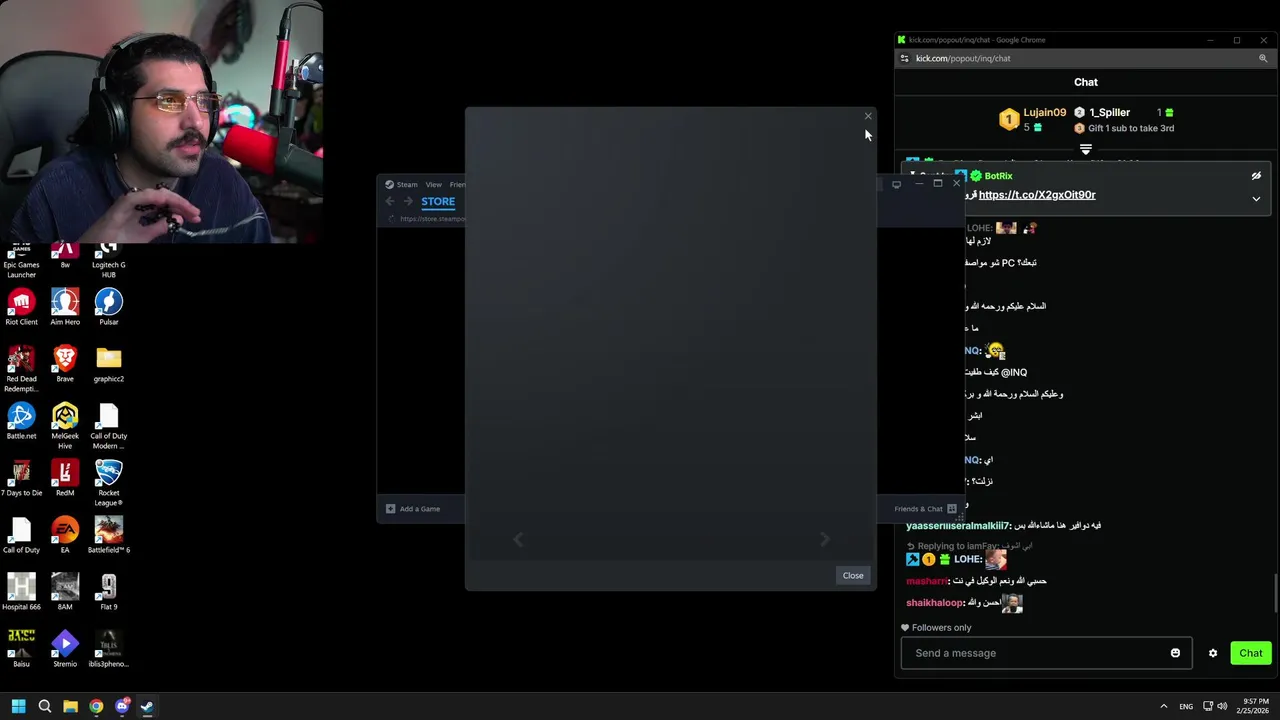Select the 7 Days to Die desktop icon
Viewport: 1280px width, 720px height.
21,479
